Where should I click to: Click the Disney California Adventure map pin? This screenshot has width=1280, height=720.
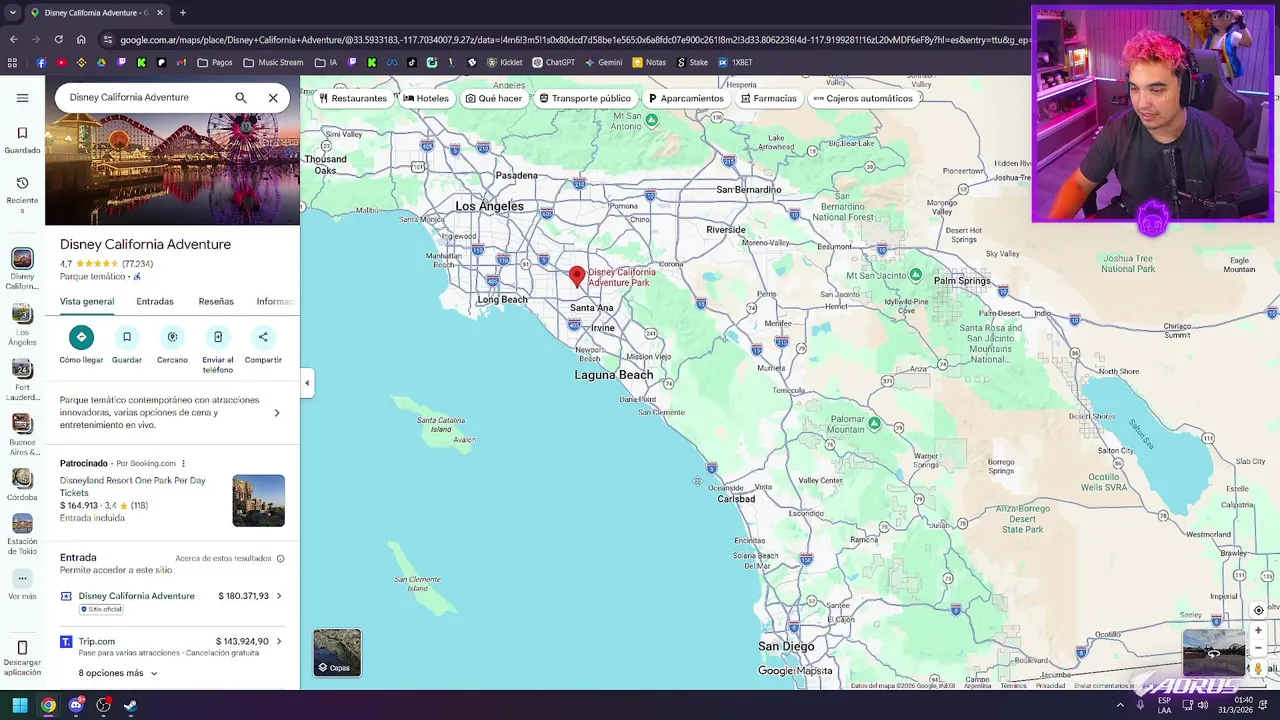point(577,277)
